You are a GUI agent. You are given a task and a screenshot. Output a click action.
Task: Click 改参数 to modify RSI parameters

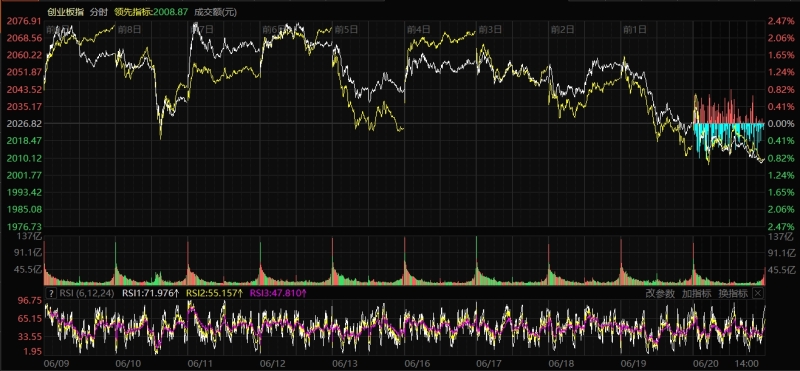click(x=660, y=293)
